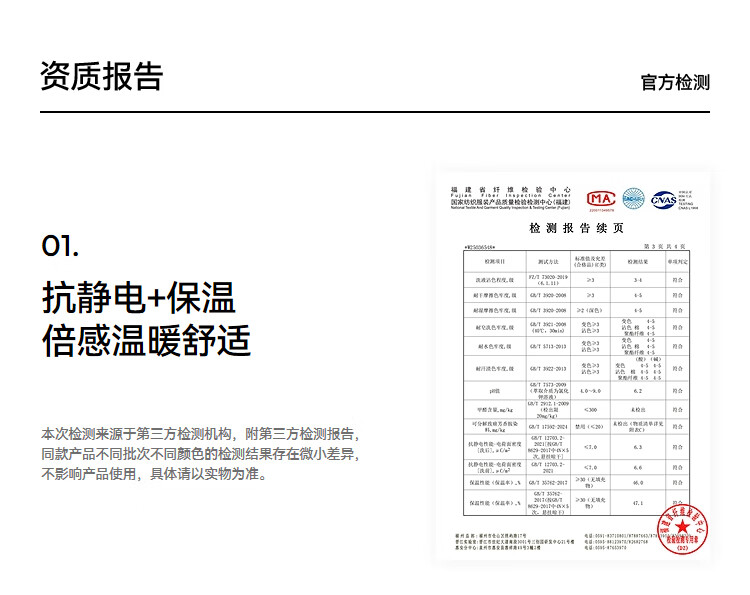Click the line starting 同款产品不同批次

click(x=200, y=454)
